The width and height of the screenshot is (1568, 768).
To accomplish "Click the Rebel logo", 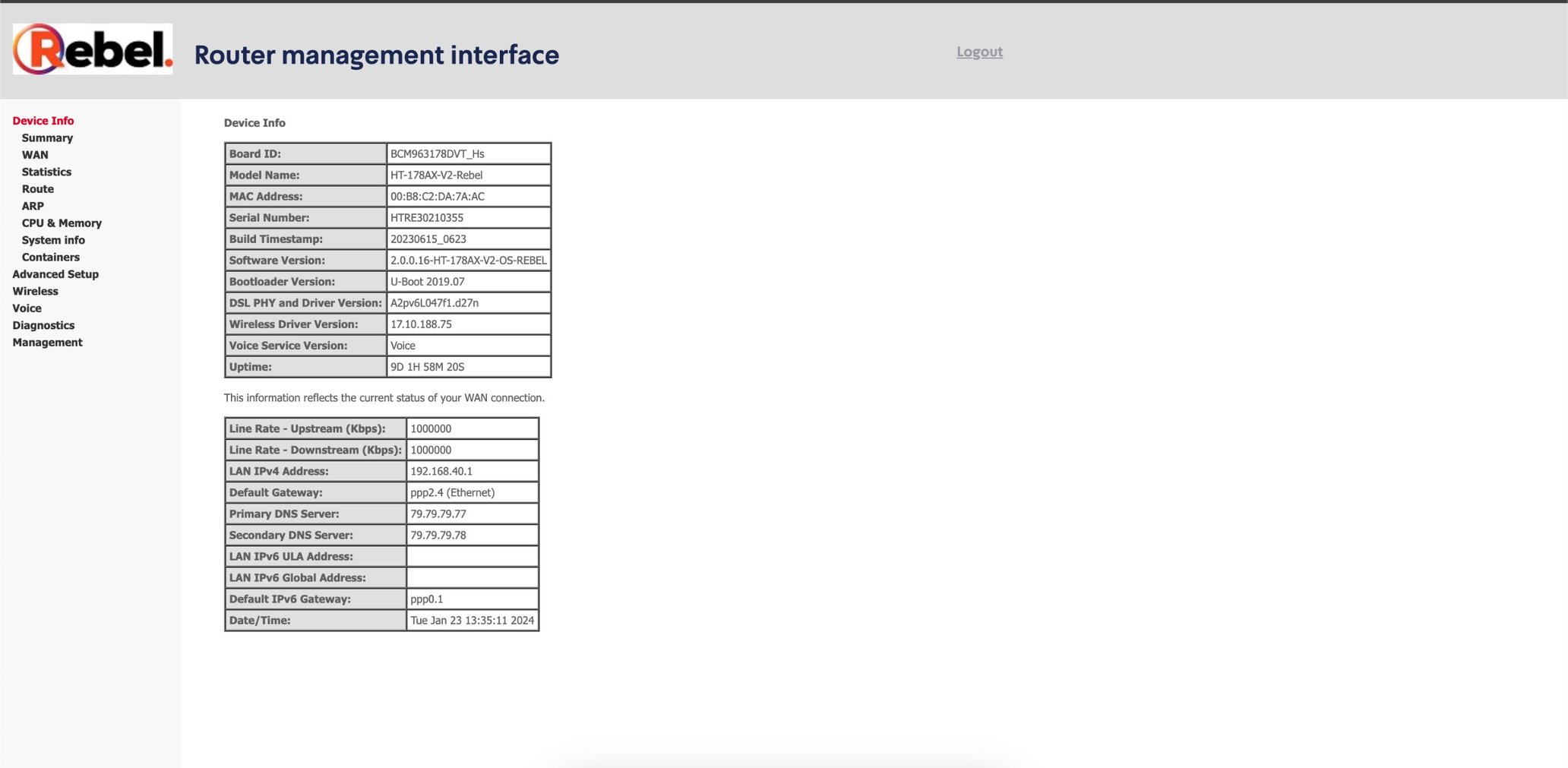I will 91,47.
